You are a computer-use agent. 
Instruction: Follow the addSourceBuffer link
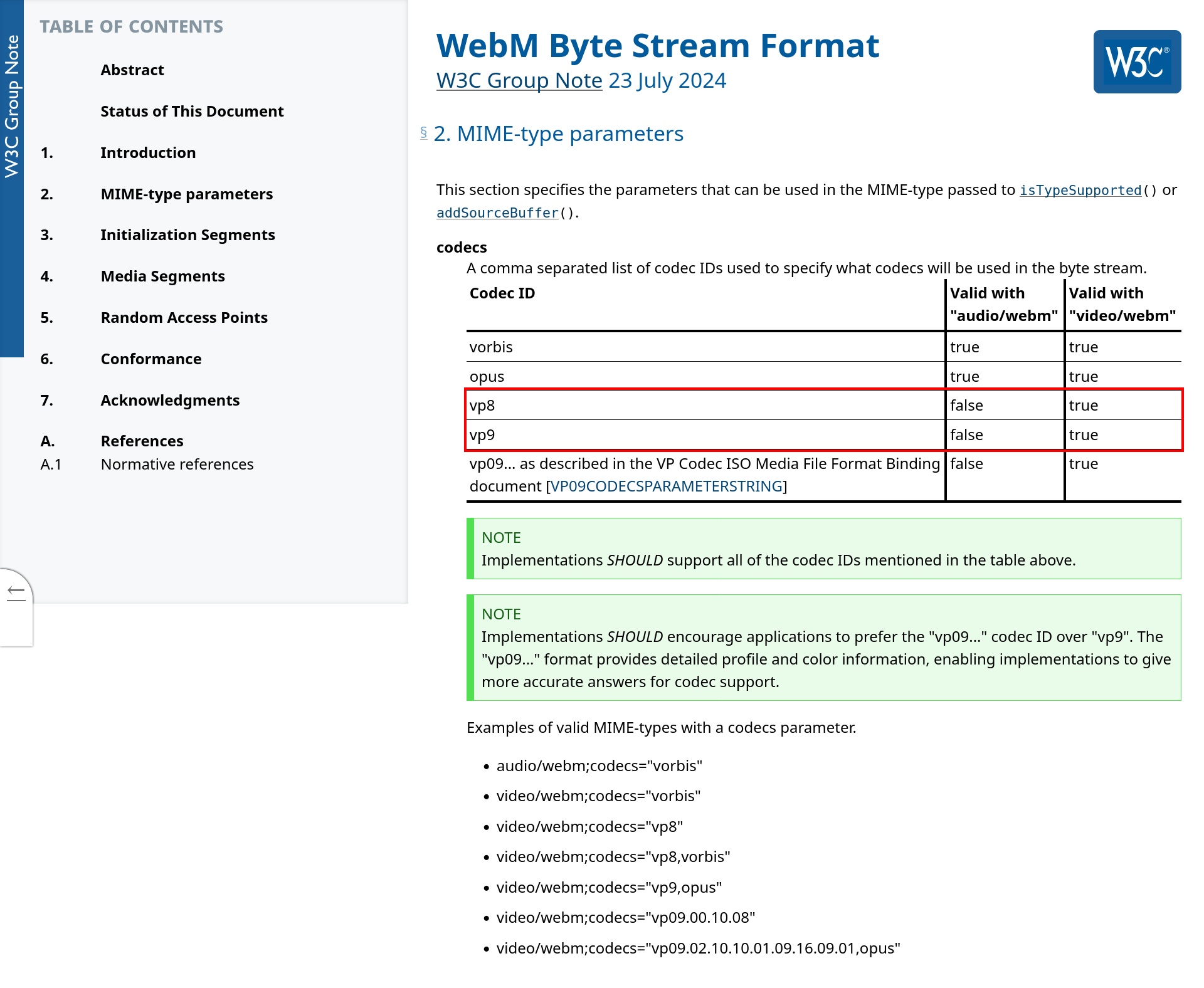coord(497,213)
